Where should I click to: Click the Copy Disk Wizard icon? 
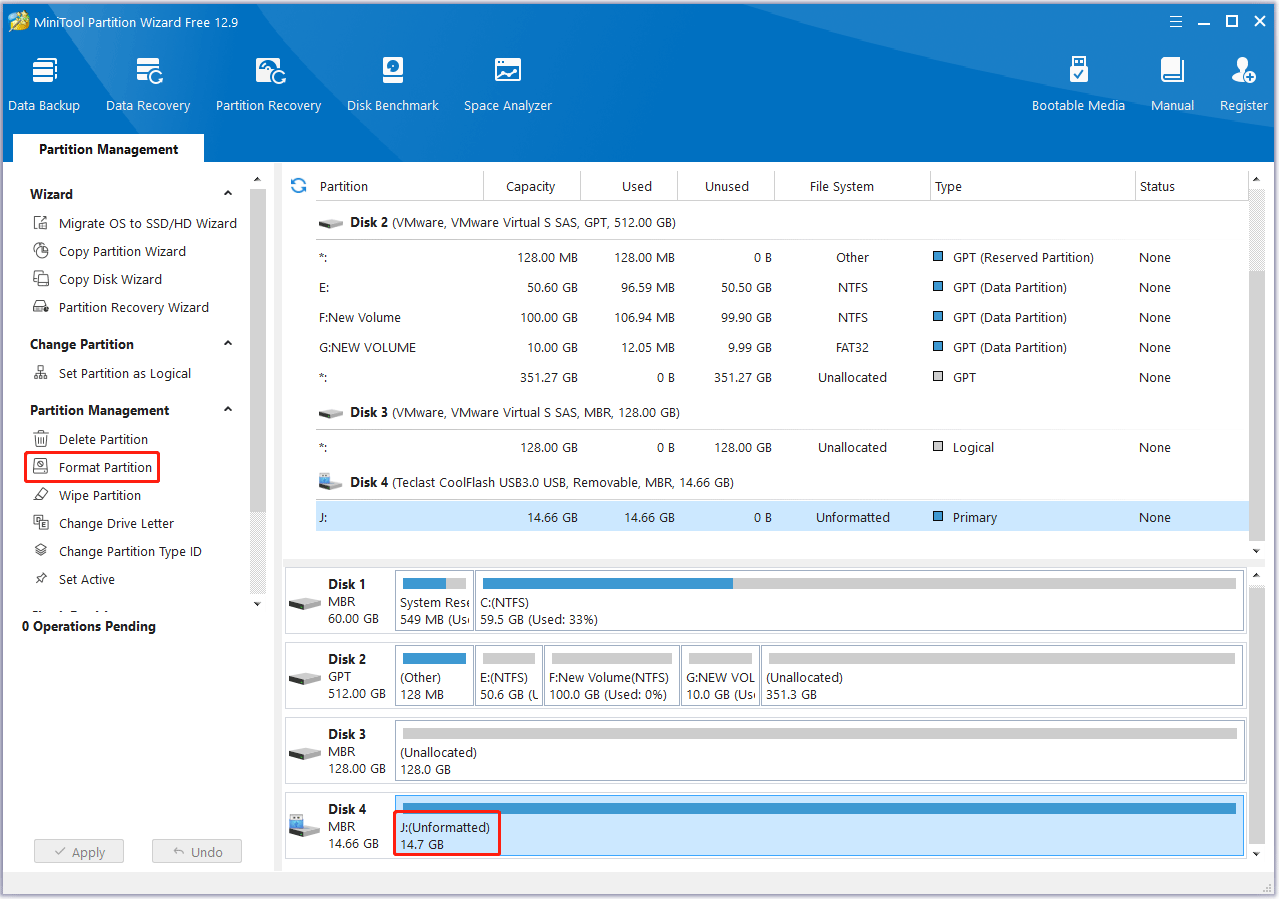coord(41,279)
